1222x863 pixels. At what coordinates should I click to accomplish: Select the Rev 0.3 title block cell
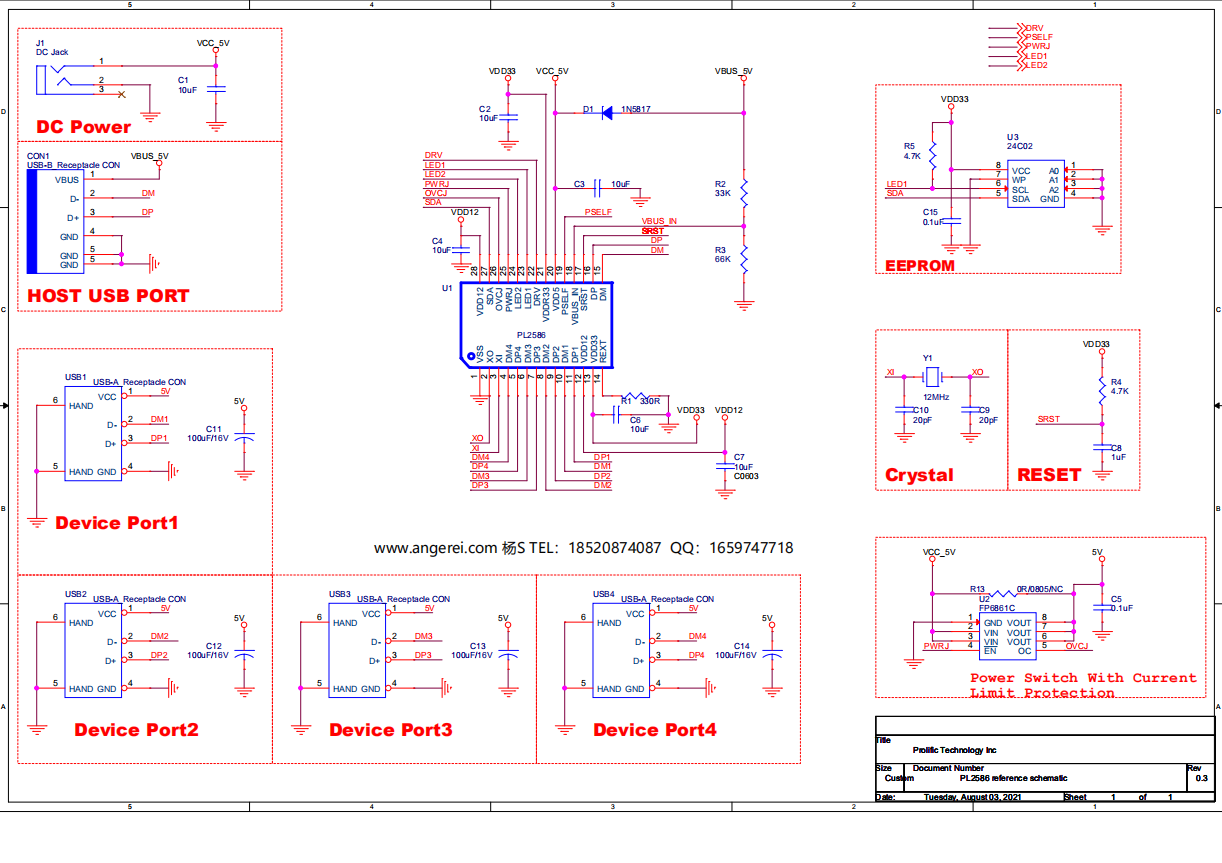(x=1200, y=773)
